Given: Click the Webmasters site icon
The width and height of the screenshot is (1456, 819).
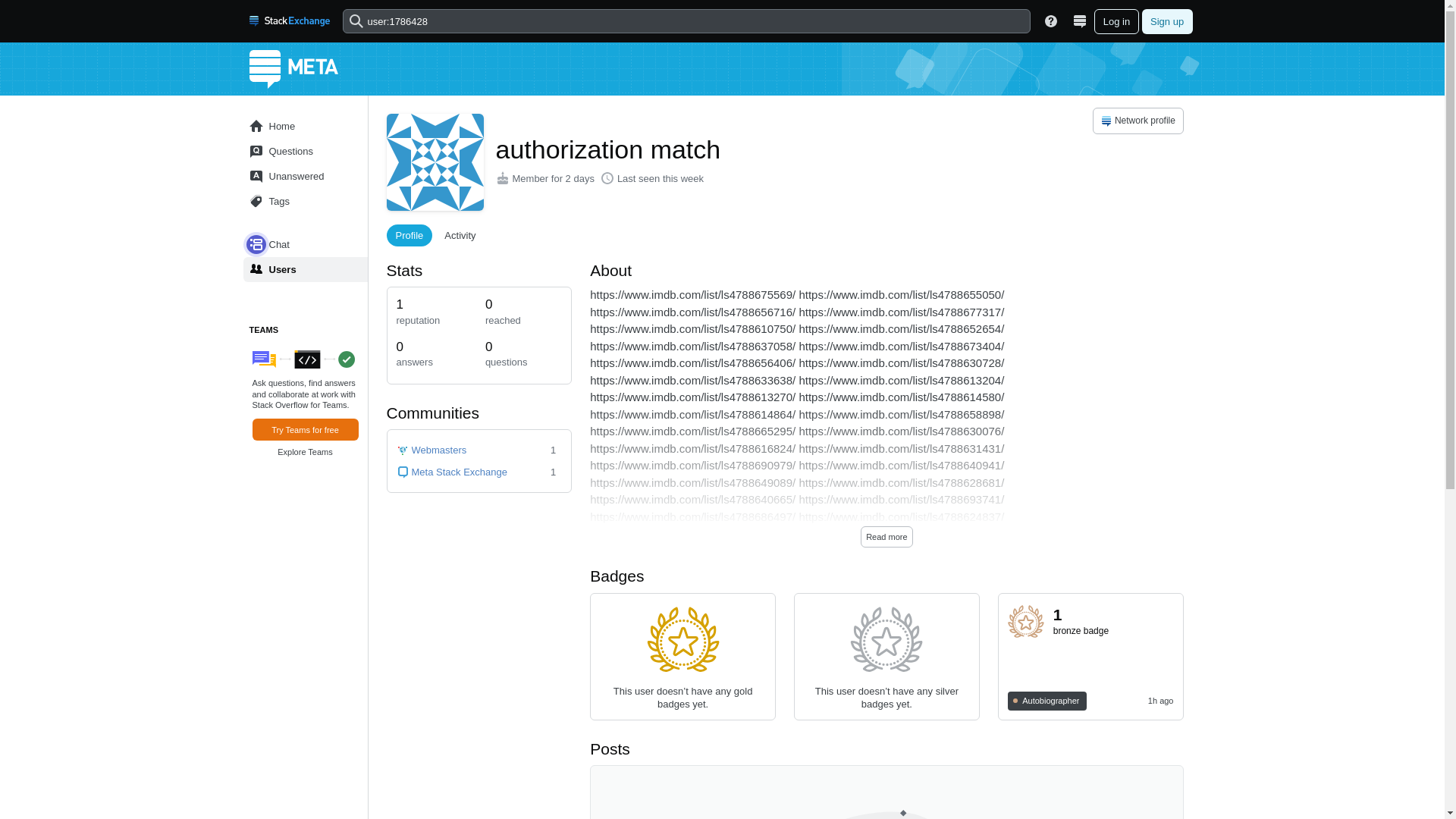Looking at the screenshot, I should 403,450.
